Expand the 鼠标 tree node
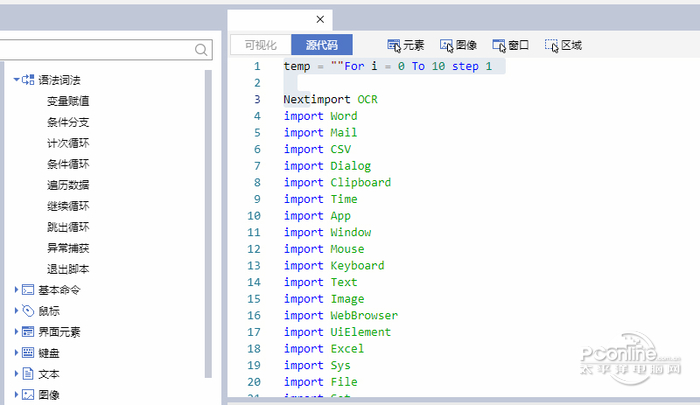The height and width of the screenshot is (405, 700). [x=17, y=311]
